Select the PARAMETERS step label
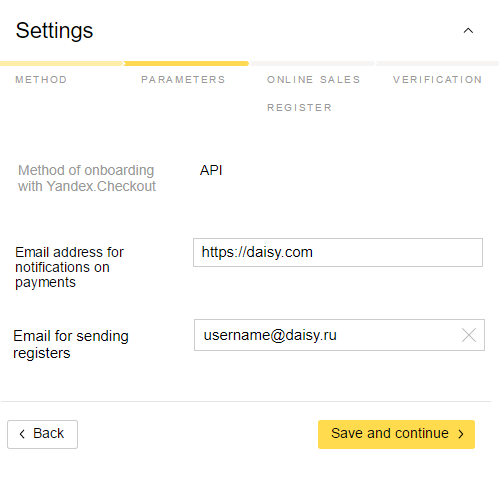 (x=183, y=80)
